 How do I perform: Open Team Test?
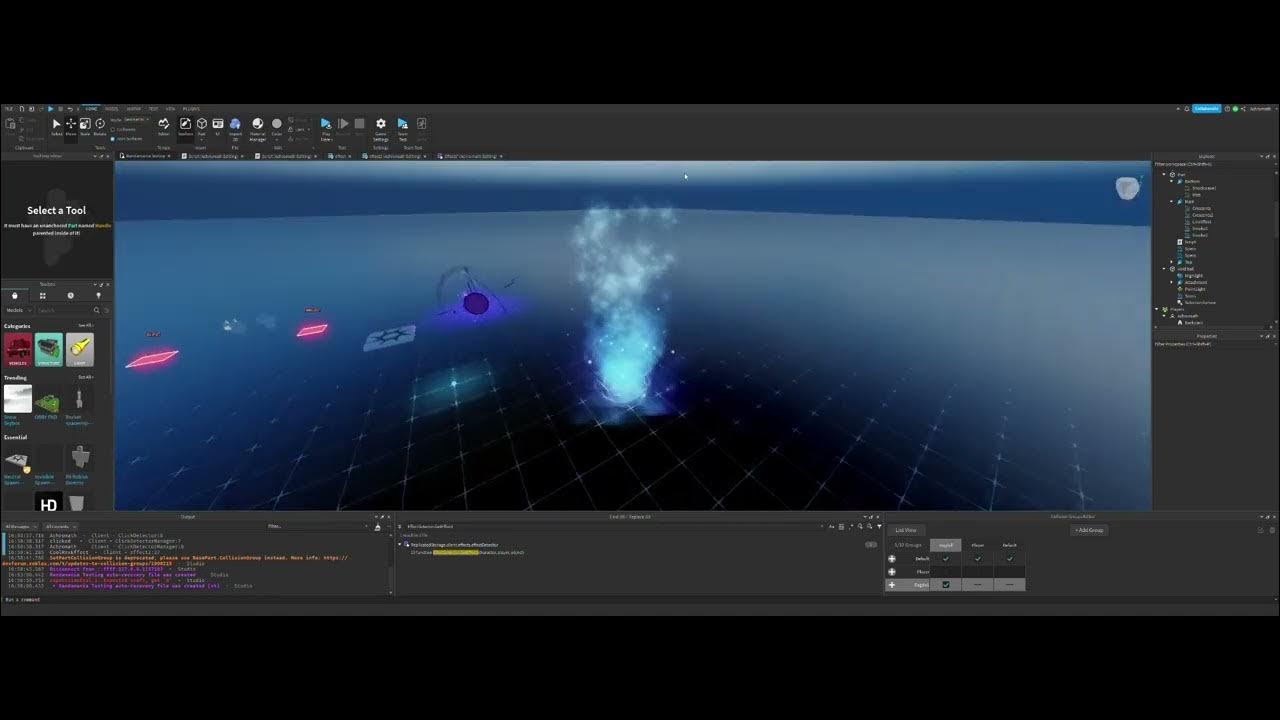coord(402,127)
